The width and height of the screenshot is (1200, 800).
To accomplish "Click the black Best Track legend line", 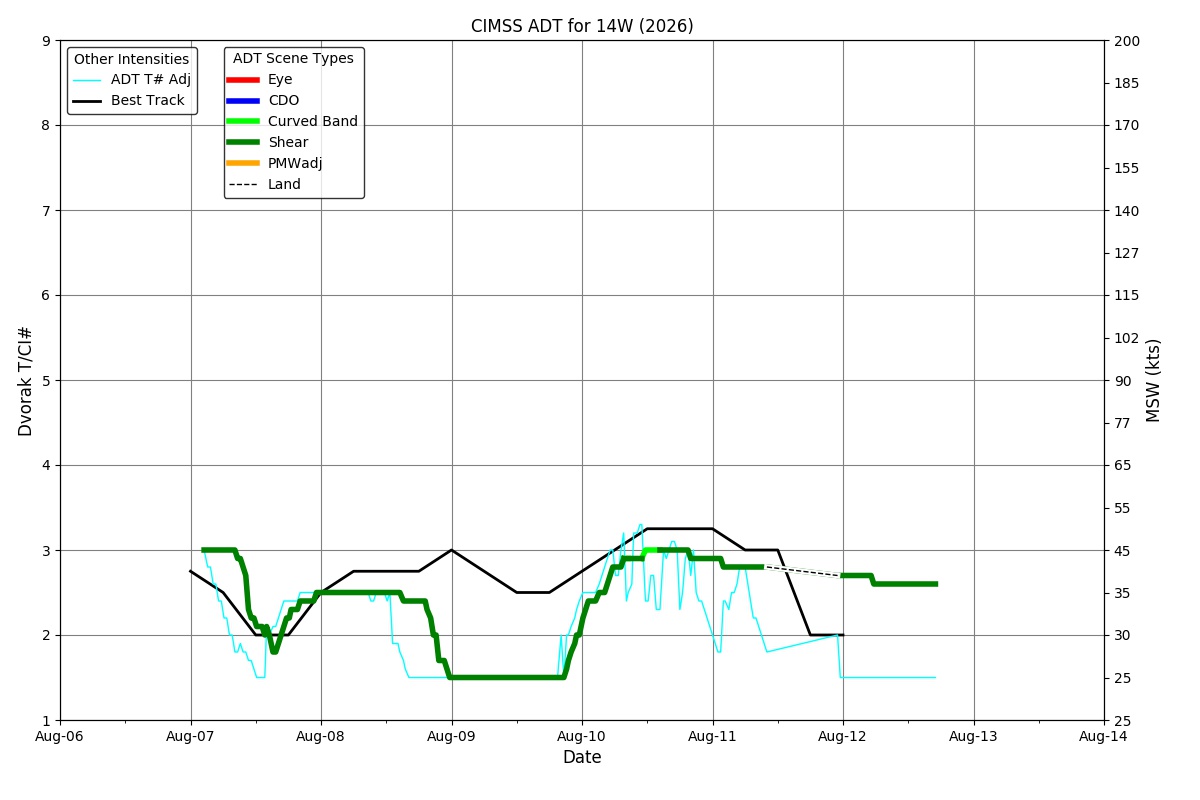I will coord(87,101).
